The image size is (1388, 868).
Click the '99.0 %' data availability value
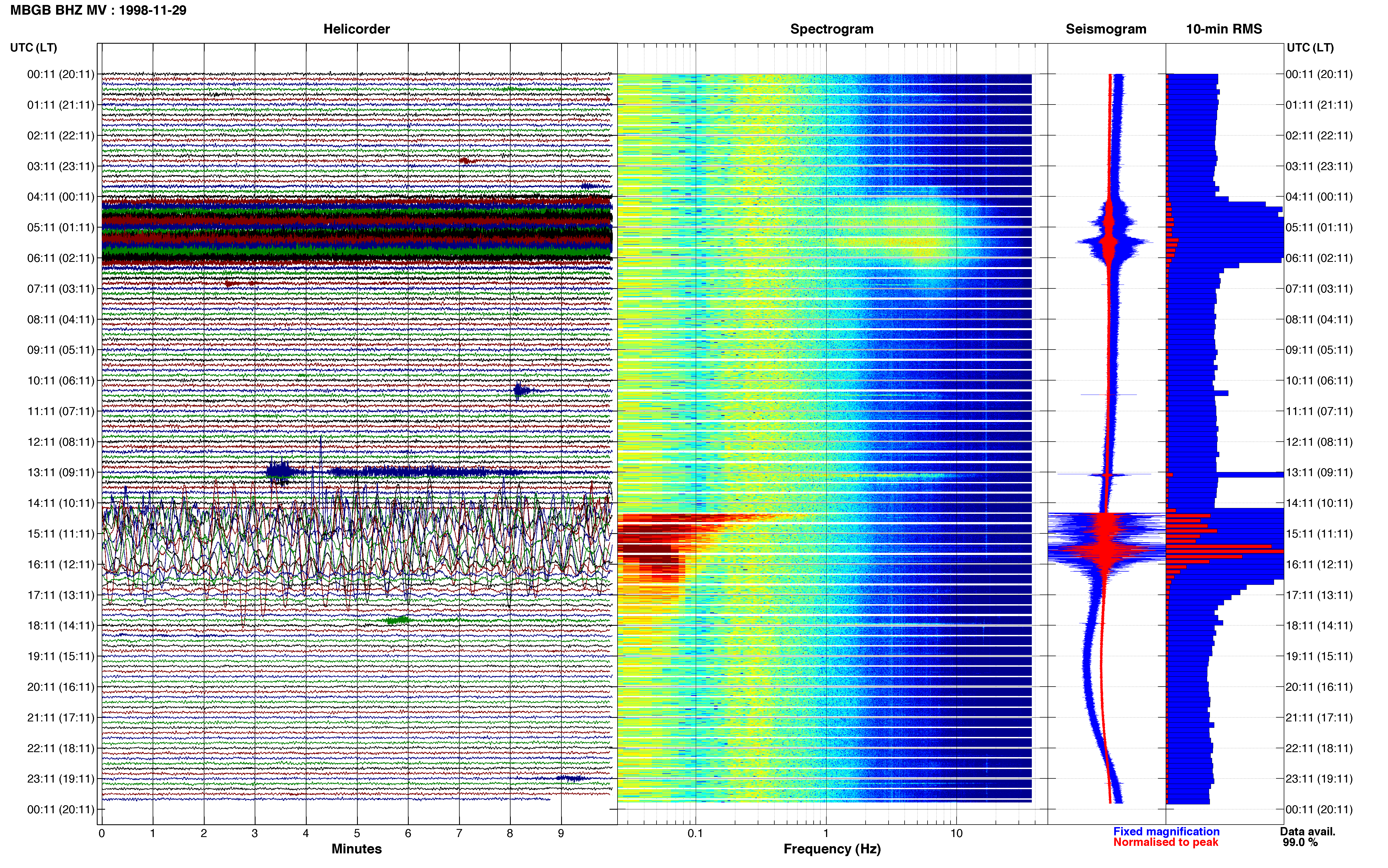point(1300,842)
